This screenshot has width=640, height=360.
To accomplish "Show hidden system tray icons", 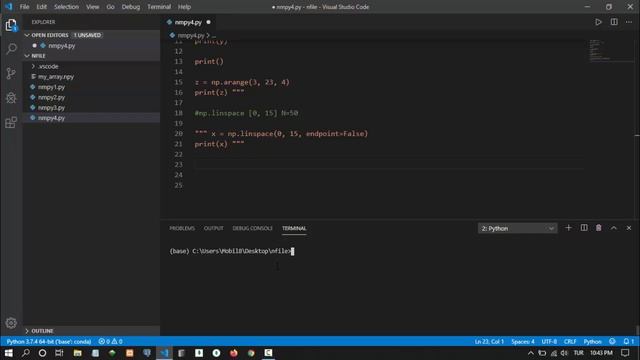I will (531, 353).
